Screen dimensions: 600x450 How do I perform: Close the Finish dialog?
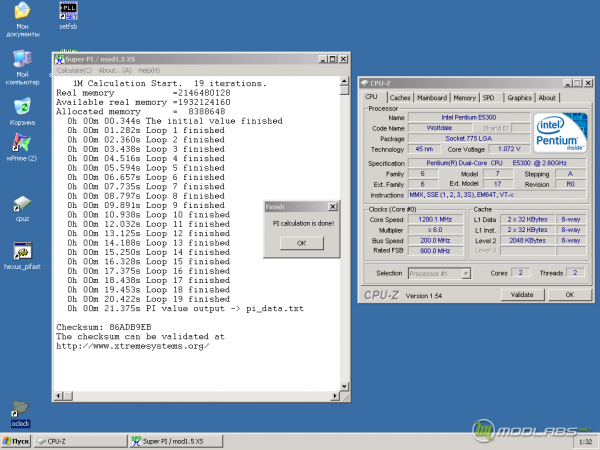(333, 207)
